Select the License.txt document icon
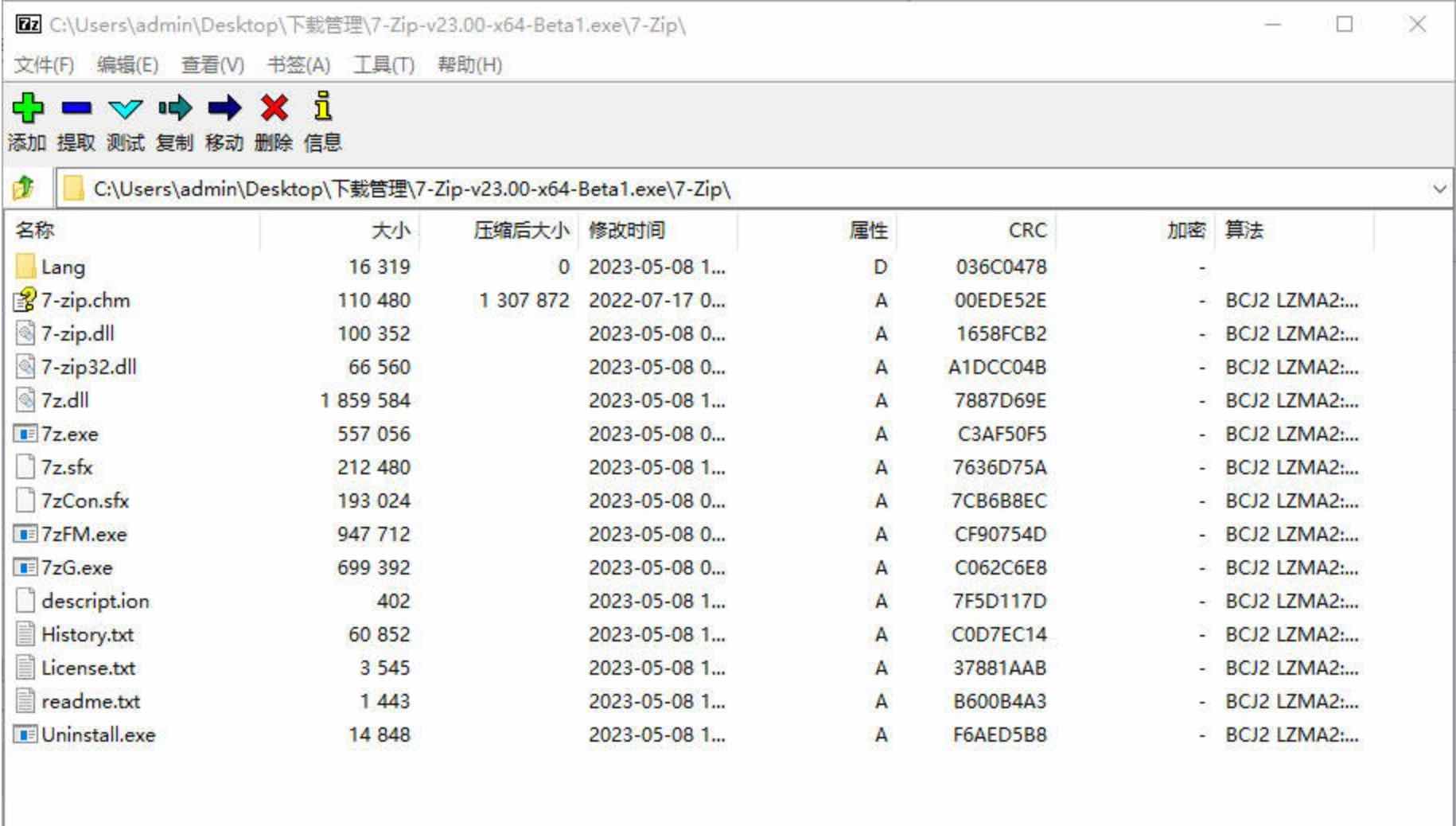1456x826 pixels. tap(25, 668)
